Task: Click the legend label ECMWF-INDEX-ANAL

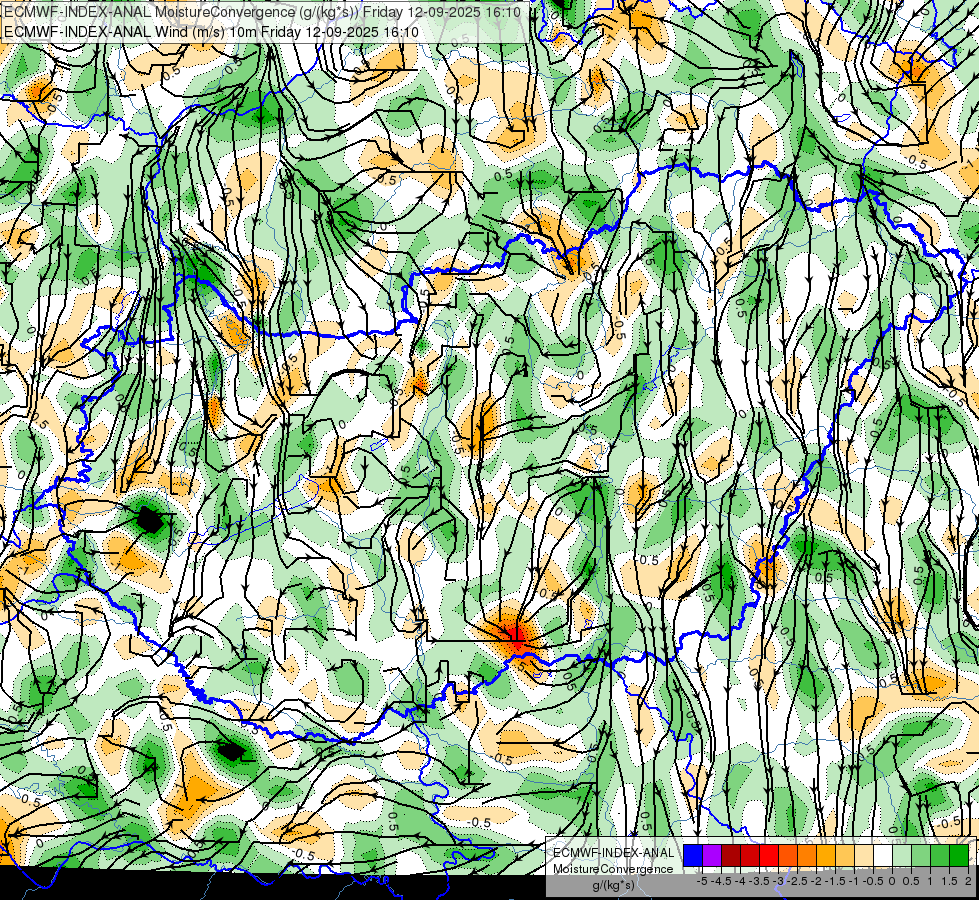Action: pyautogui.click(x=614, y=853)
